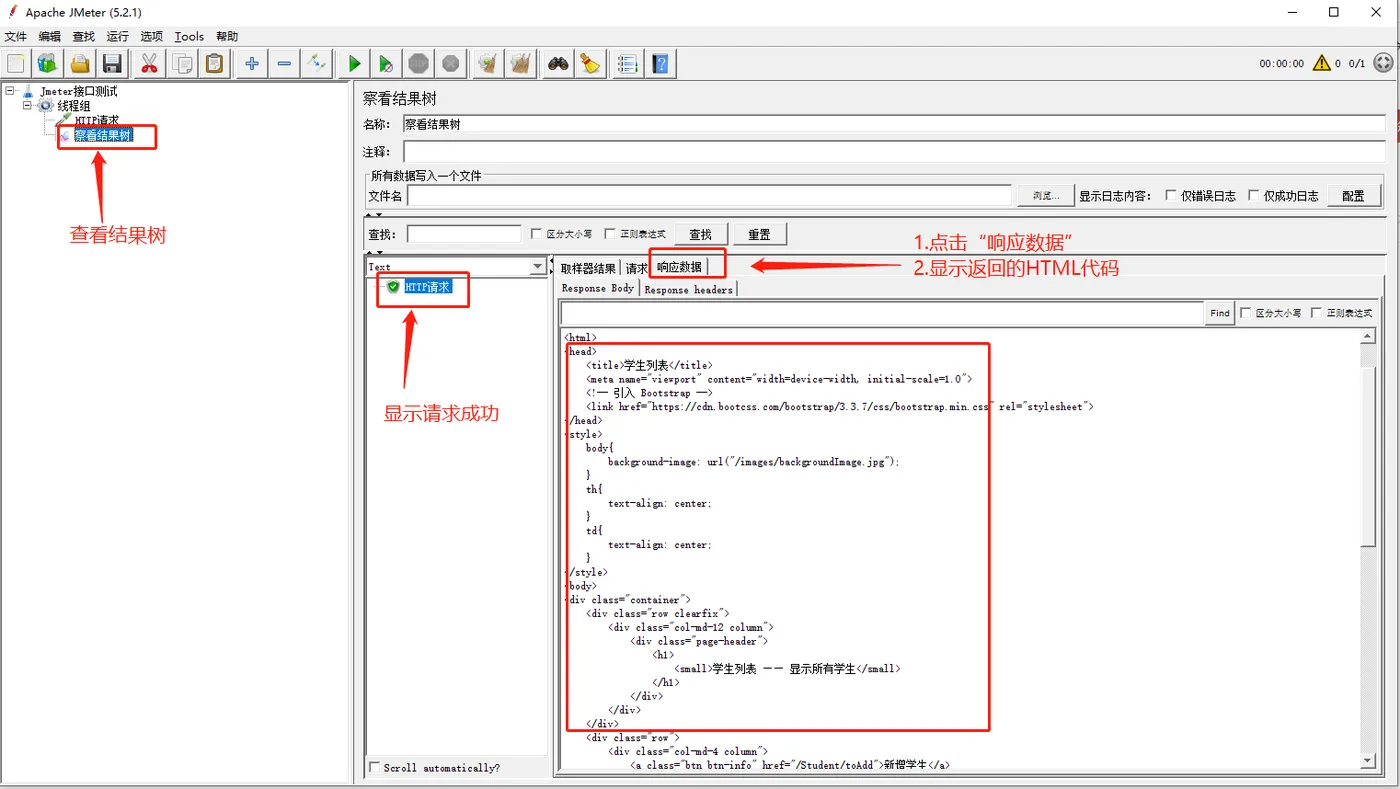
Task: Collapse all nodes with minus icon
Action: 284,64
